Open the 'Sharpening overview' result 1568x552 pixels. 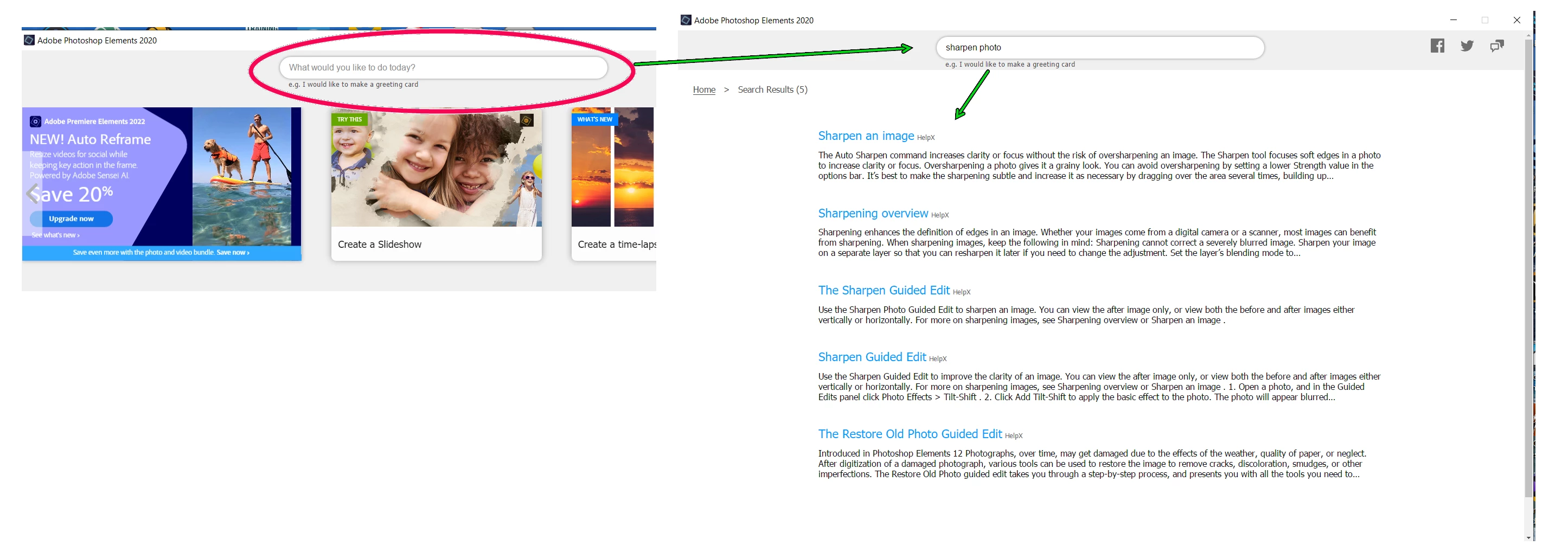873,213
